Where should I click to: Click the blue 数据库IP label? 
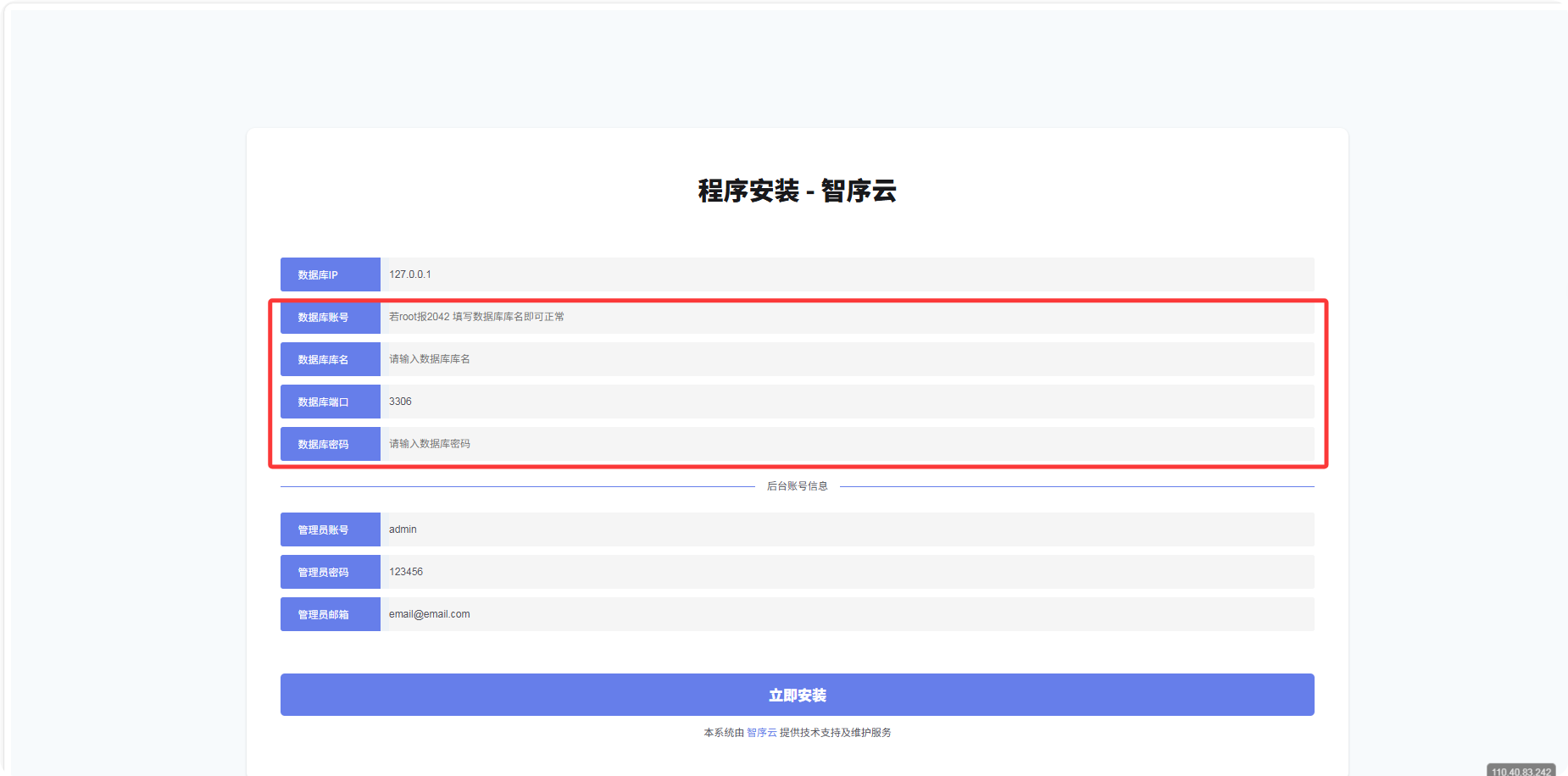tap(330, 274)
